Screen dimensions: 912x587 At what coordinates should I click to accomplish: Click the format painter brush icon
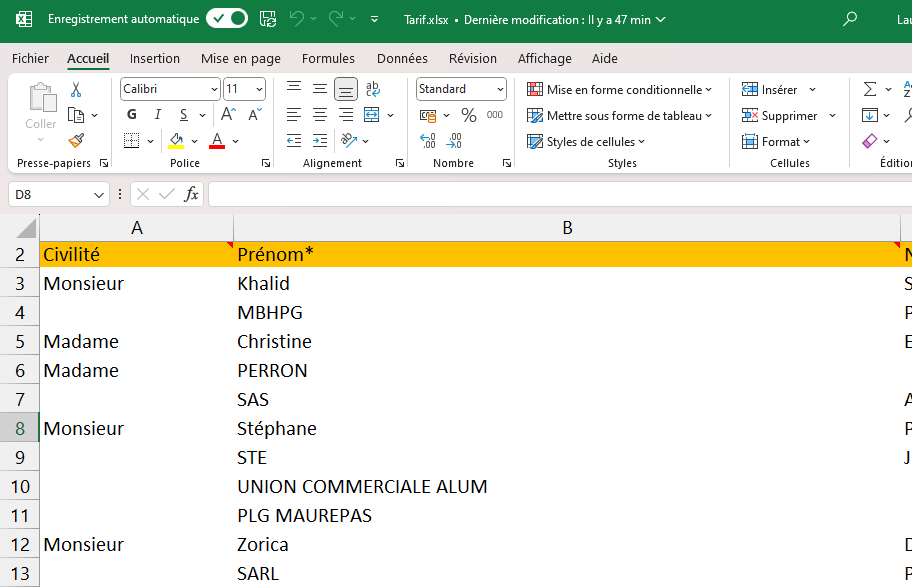pyautogui.click(x=76, y=140)
